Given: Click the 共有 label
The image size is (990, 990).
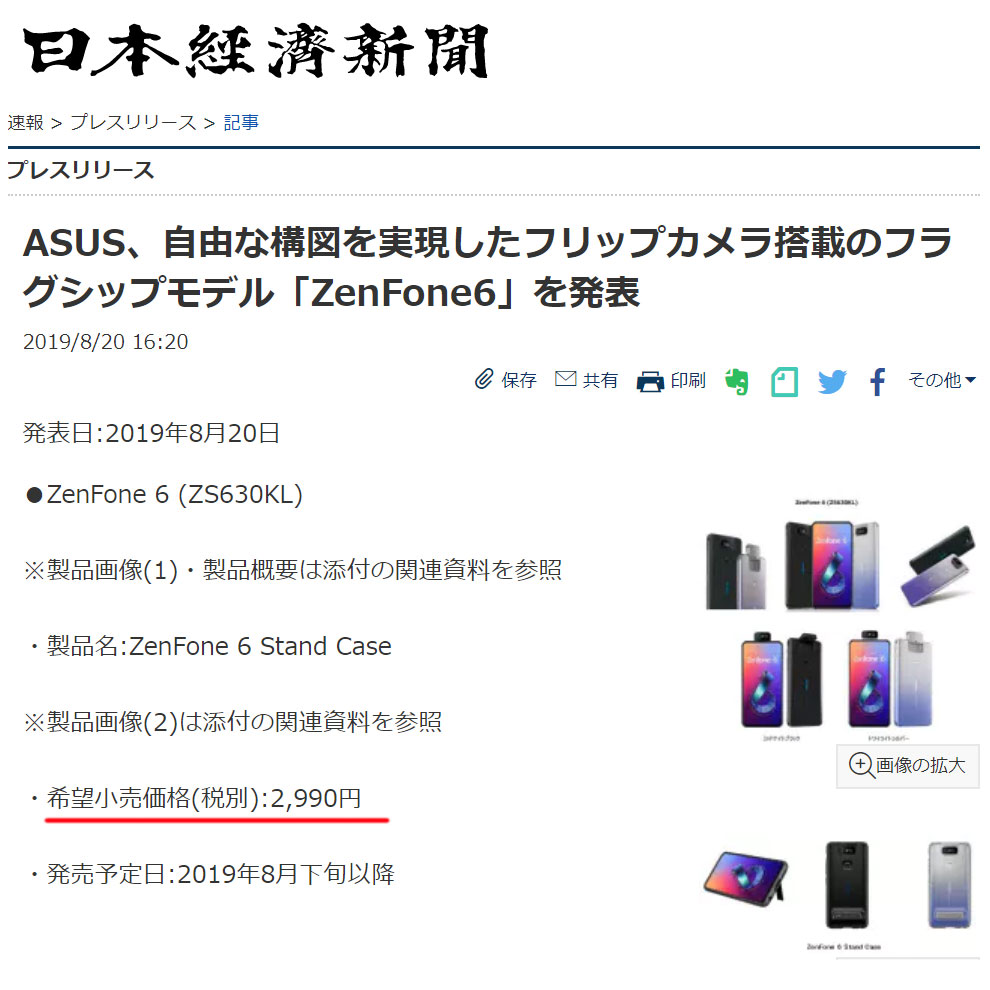Looking at the screenshot, I should pyautogui.click(x=600, y=379).
